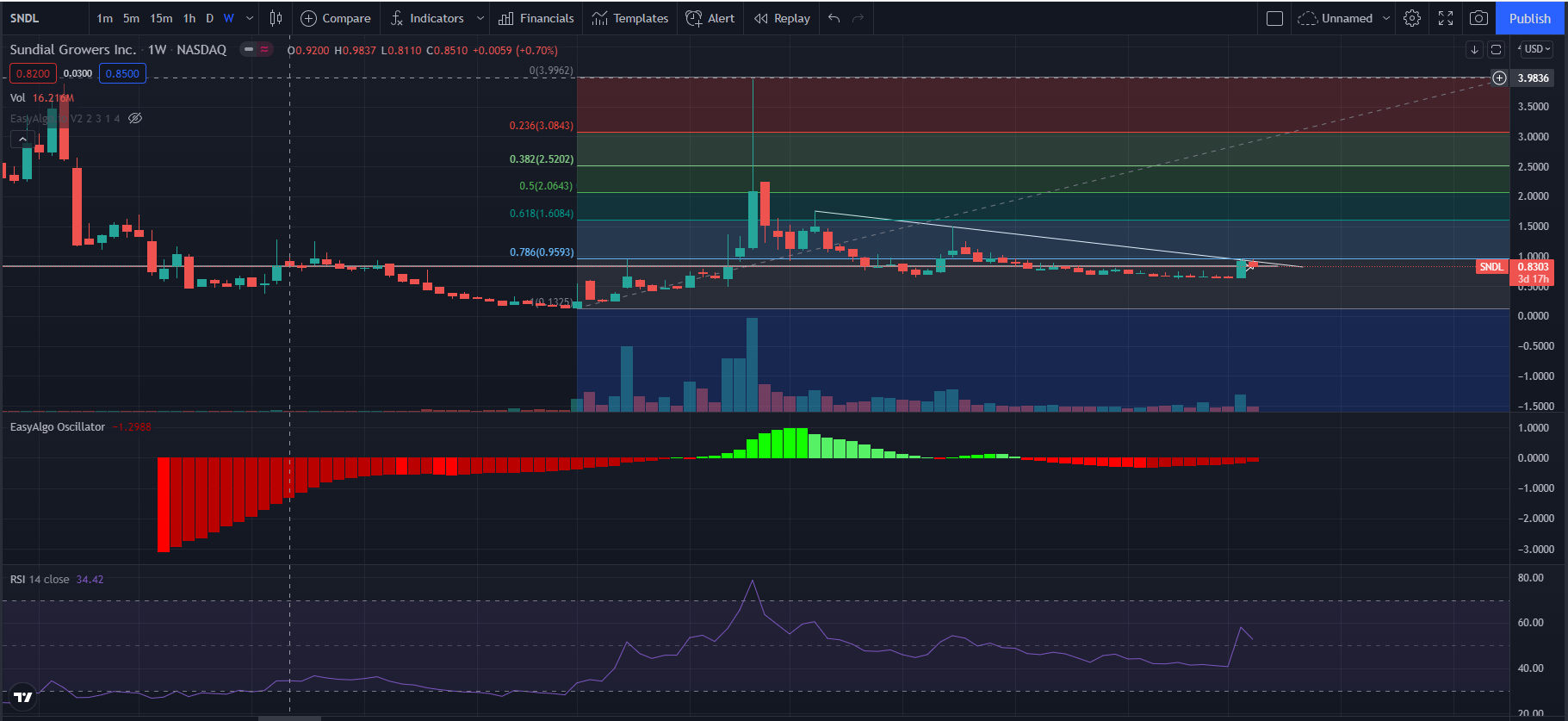The height and width of the screenshot is (721, 1568).
Task: Click the 0.618(1.6084) Fibonacci level label
Action: pos(541,214)
